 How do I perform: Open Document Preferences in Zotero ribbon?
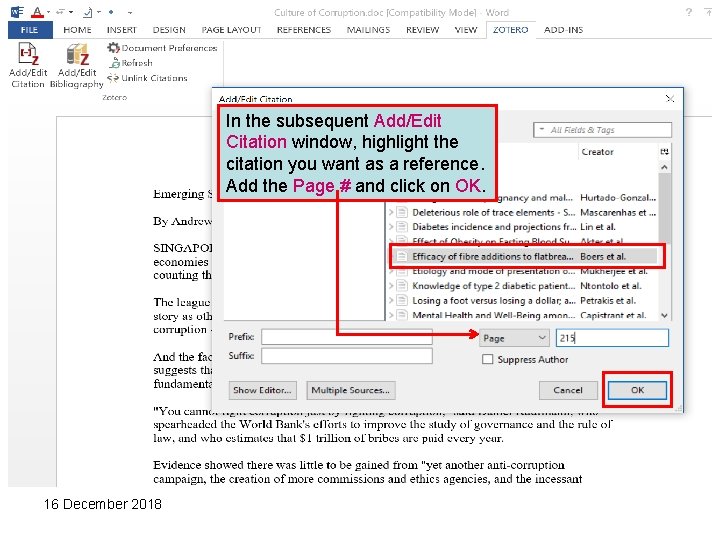162,48
